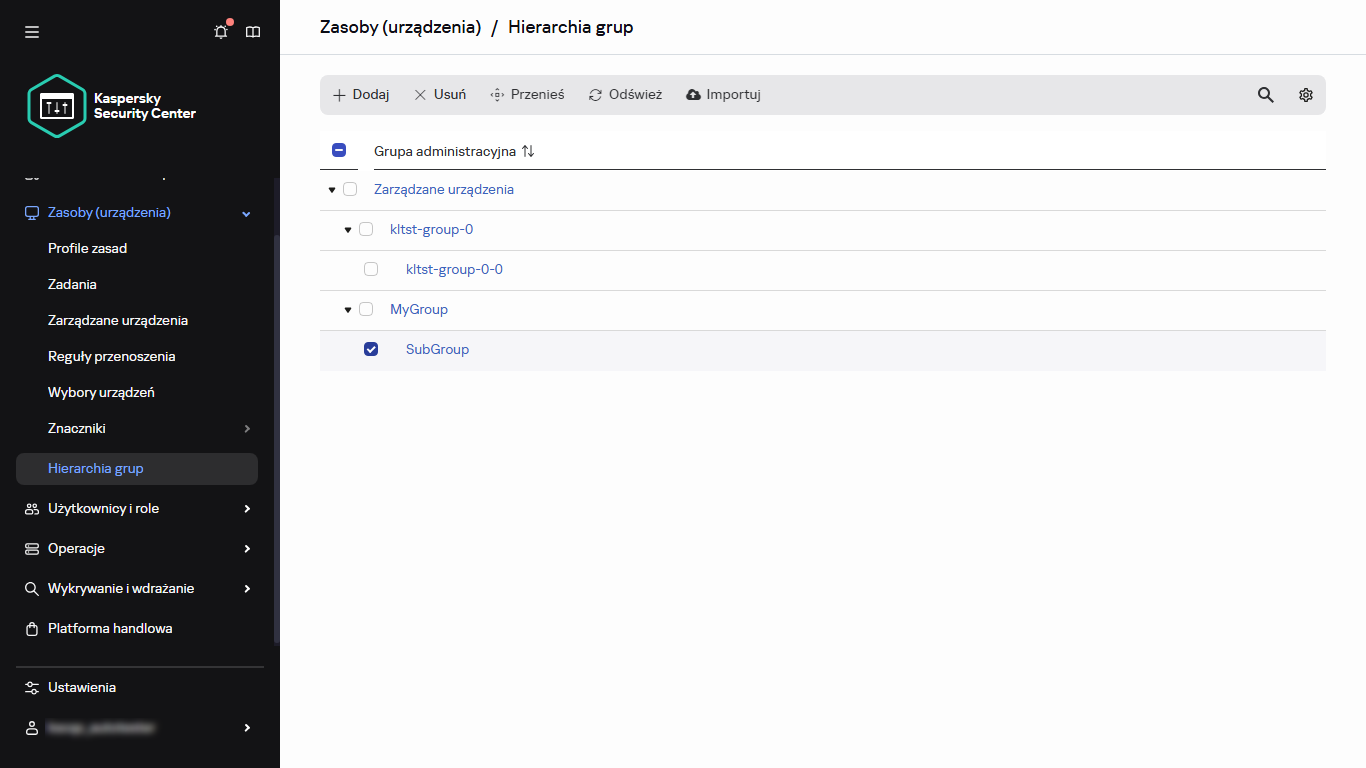
Task: Open table settings via gear icon
Action: (1306, 94)
